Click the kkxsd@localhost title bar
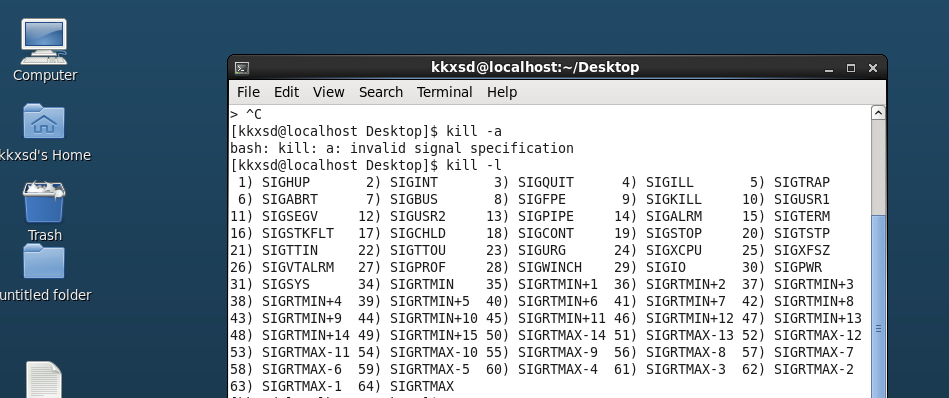Viewport: 949px width, 398px height. click(x=534, y=67)
